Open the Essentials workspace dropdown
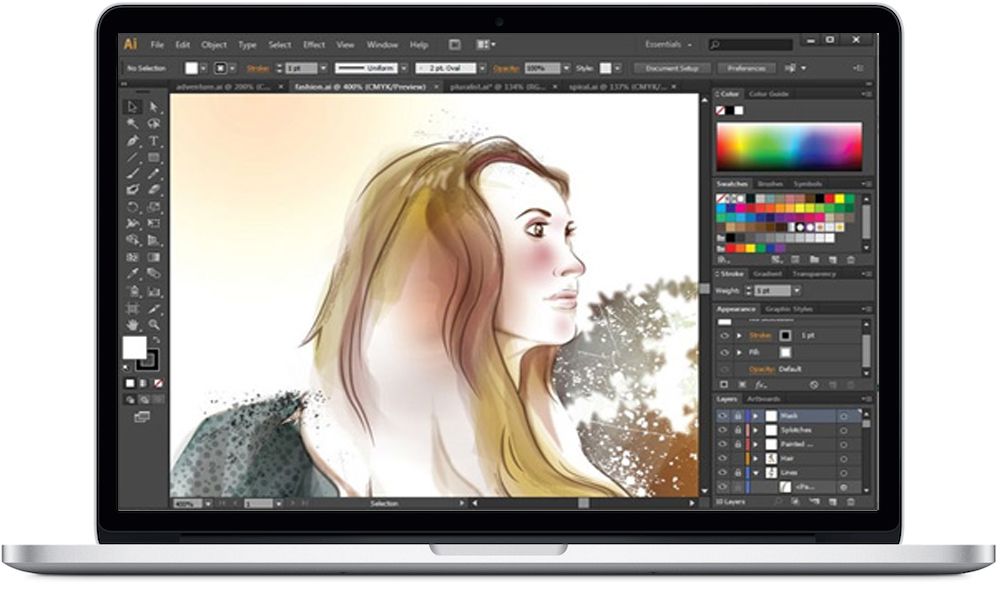This screenshot has height=589, width=1000. [x=668, y=45]
